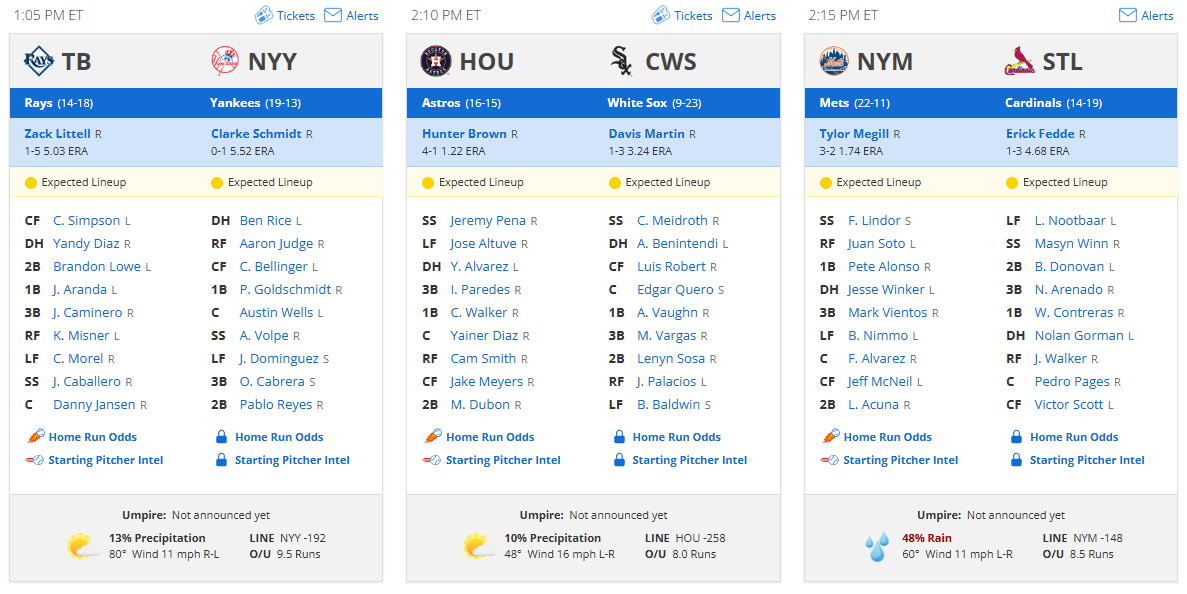Open Tickets icon for TB vs NYY game

263,15
